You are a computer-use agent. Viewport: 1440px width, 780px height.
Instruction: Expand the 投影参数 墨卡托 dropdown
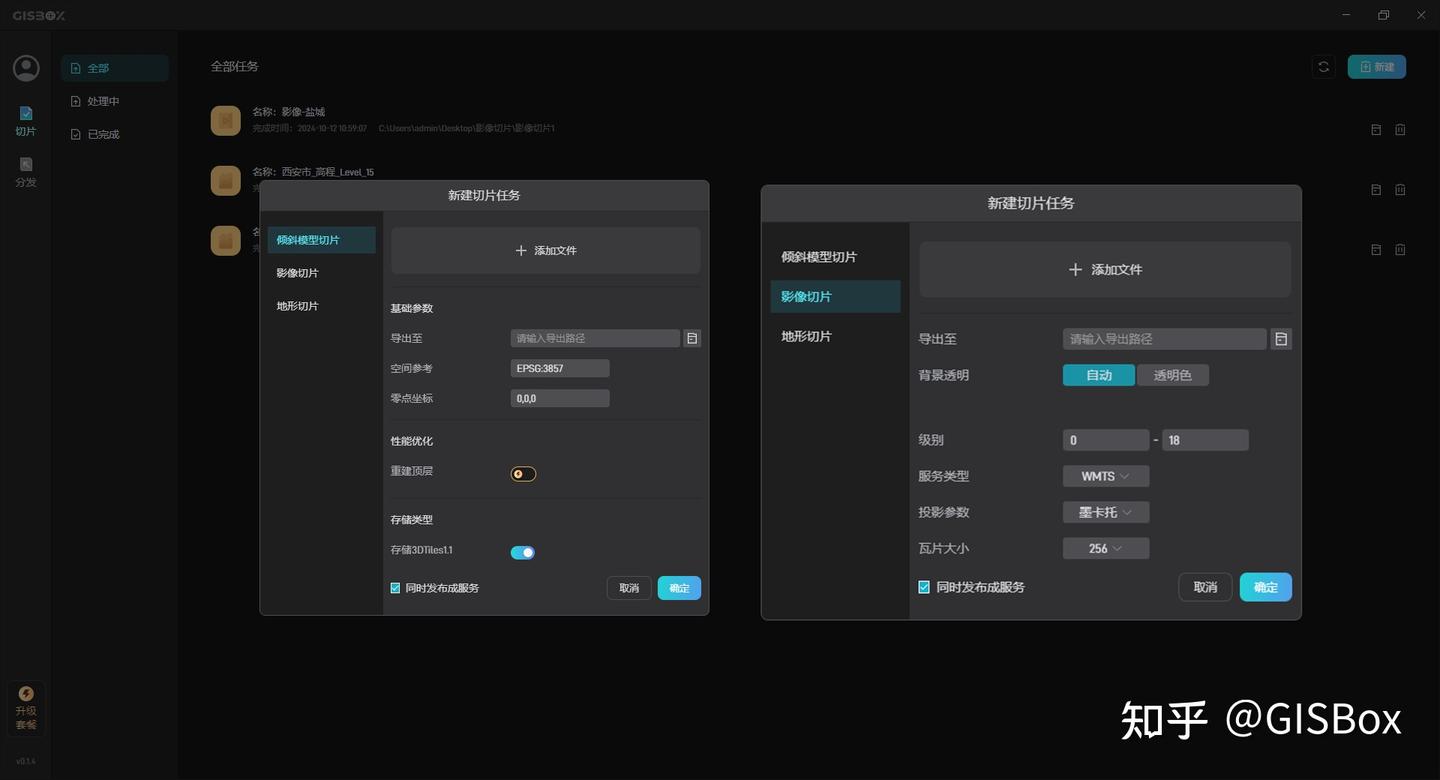(1105, 512)
